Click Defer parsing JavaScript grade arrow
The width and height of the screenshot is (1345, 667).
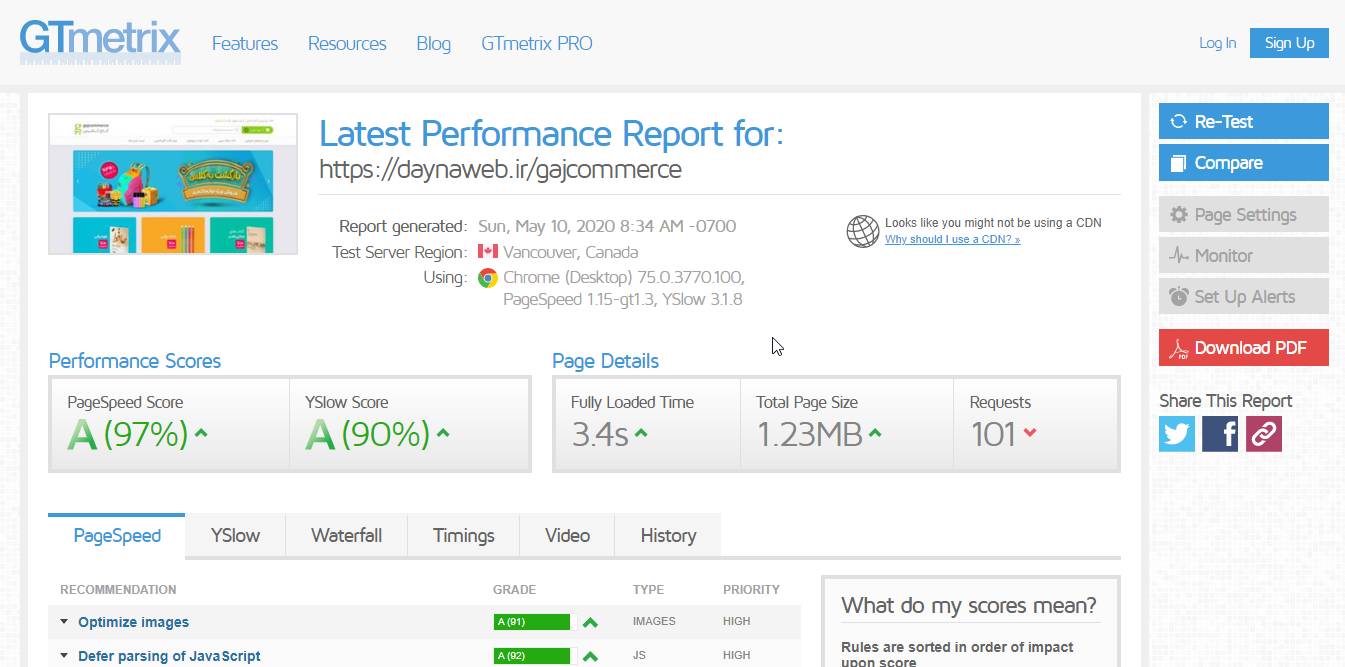(x=590, y=656)
